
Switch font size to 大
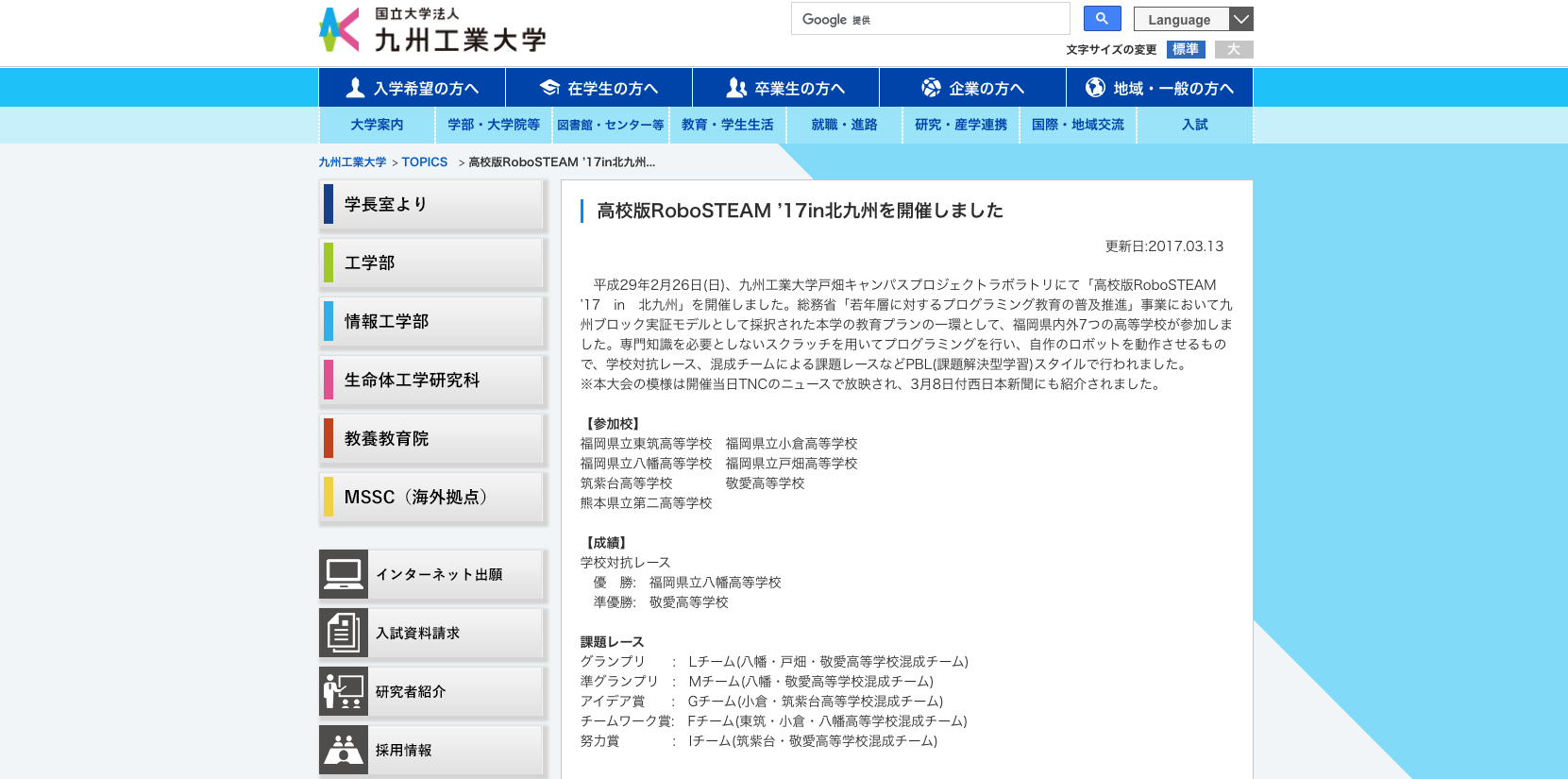pyautogui.click(x=1234, y=49)
